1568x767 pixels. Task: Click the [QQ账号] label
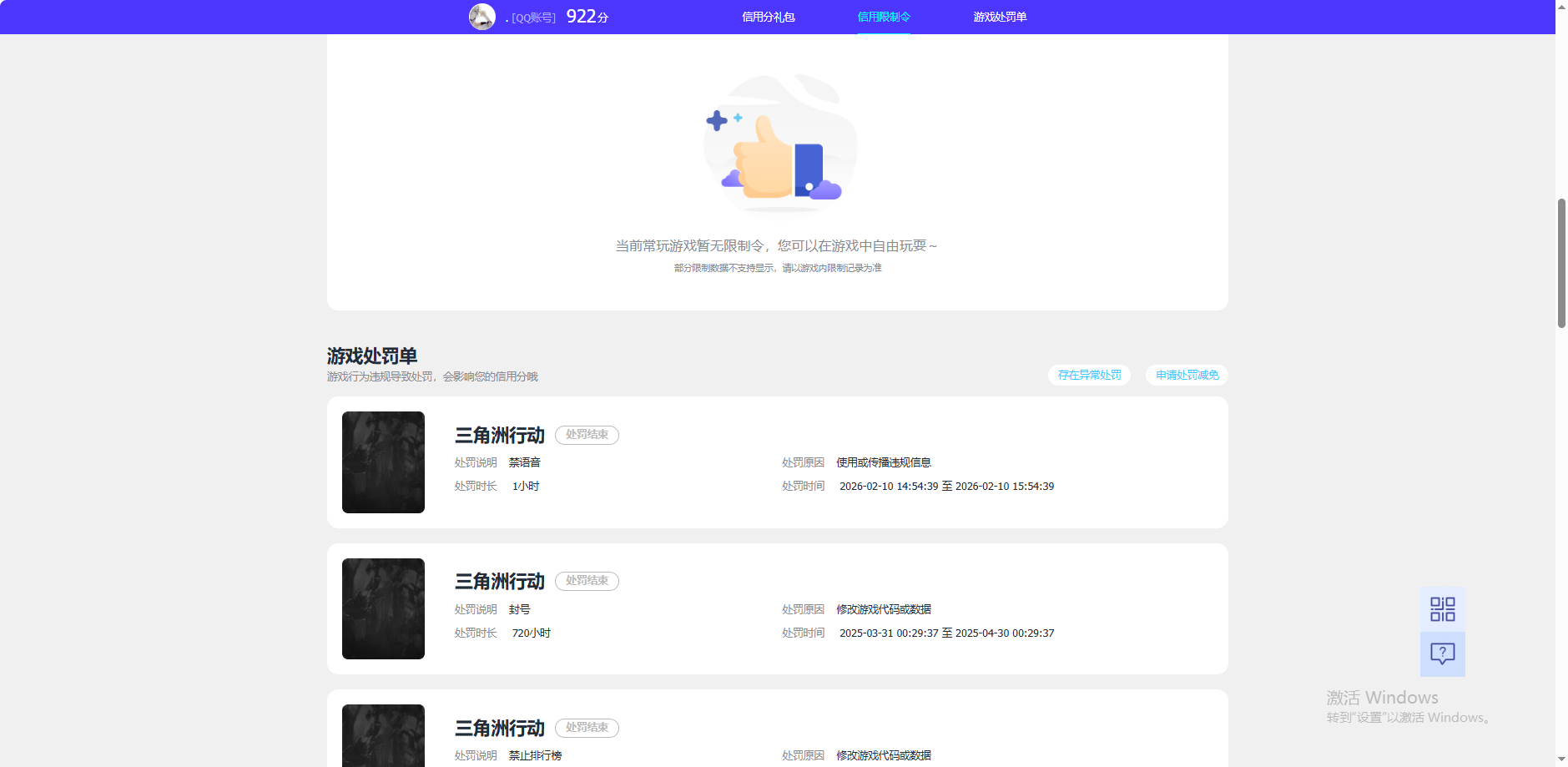533,18
